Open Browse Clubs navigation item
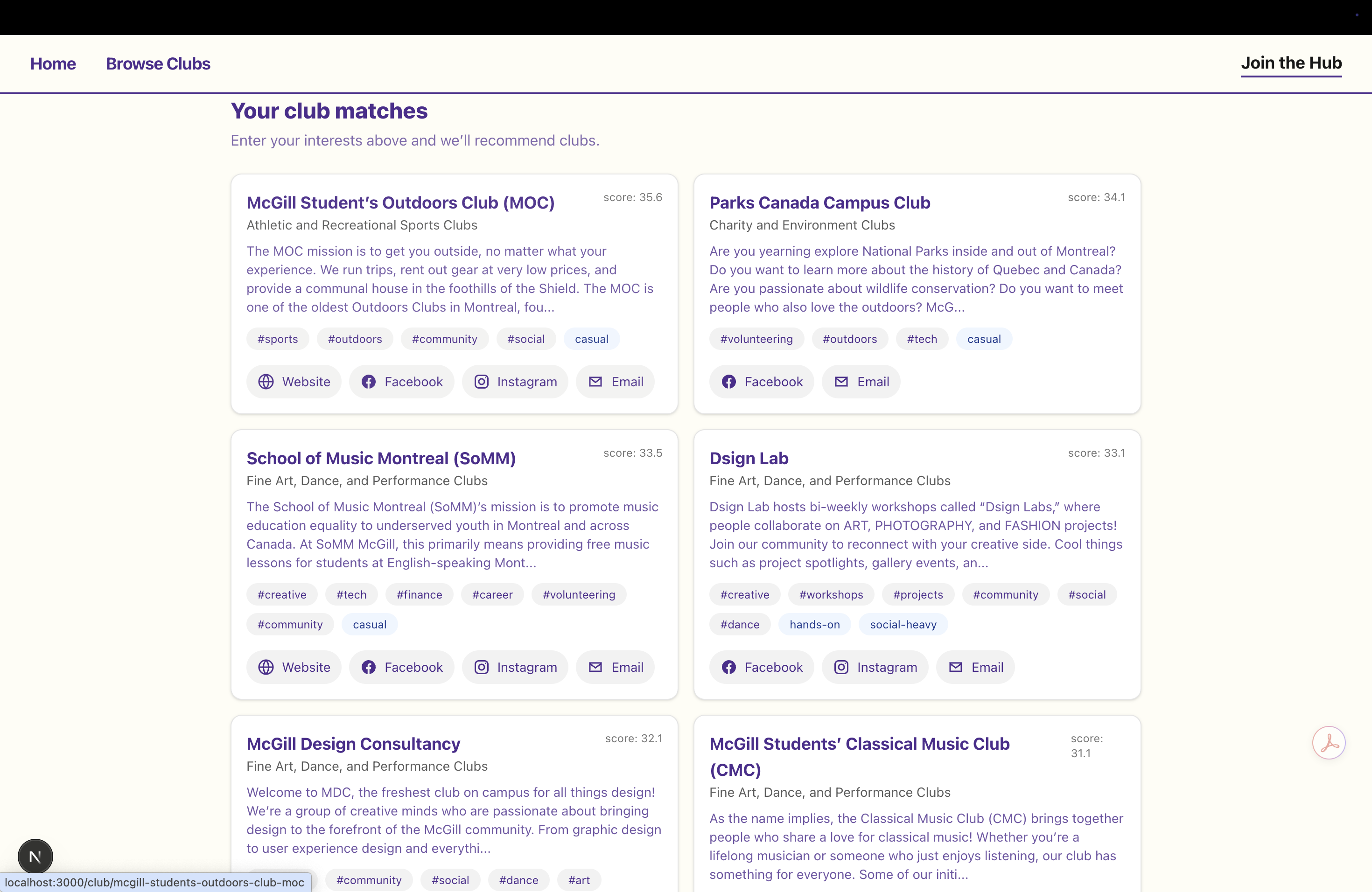The width and height of the screenshot is (1372, 892). click(x=158, y=63)
